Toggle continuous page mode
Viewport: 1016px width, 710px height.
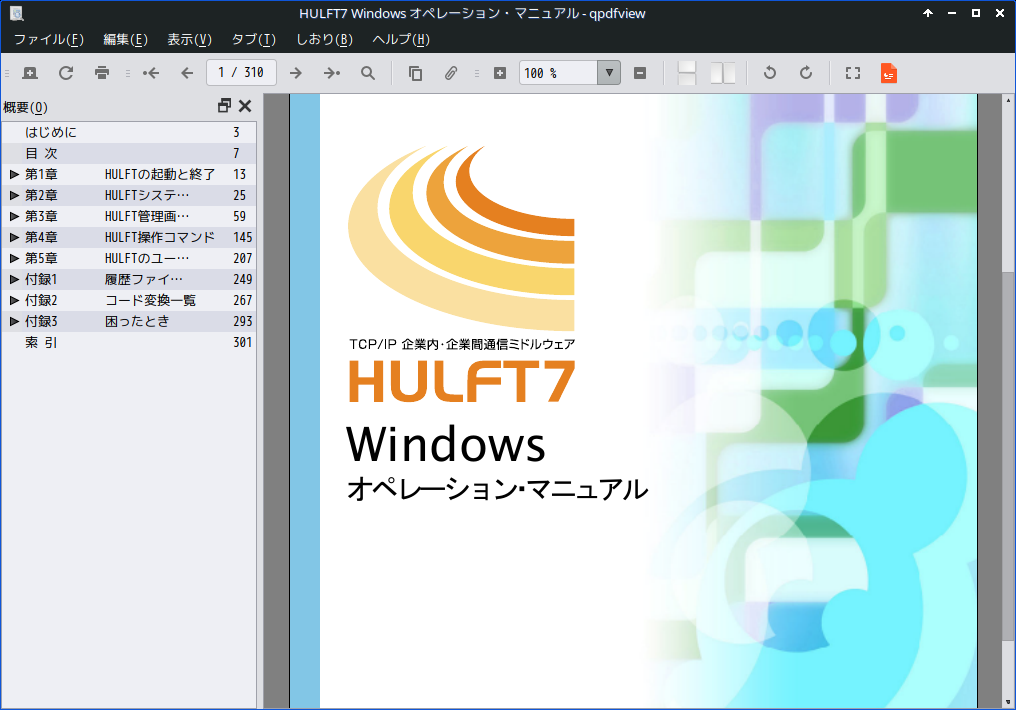click(x=687, y=73)
